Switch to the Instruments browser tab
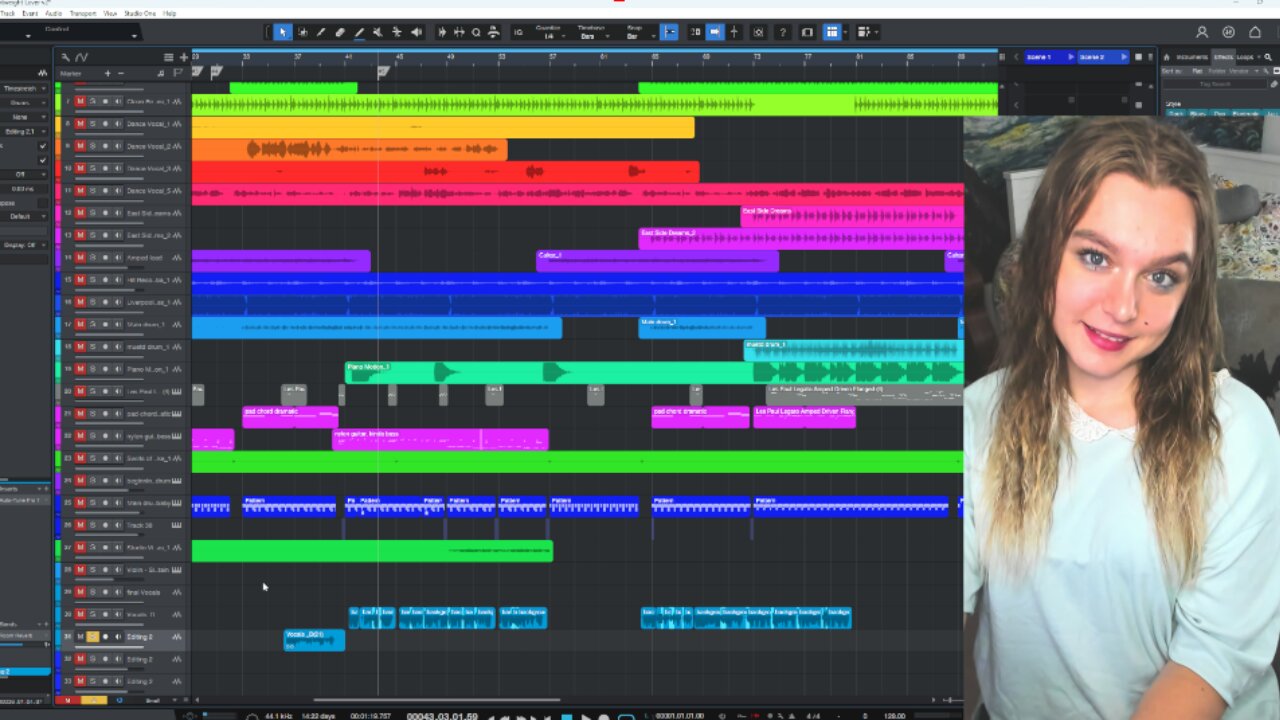Screen dimensions: 1280x720 (x=1192, y=57)
